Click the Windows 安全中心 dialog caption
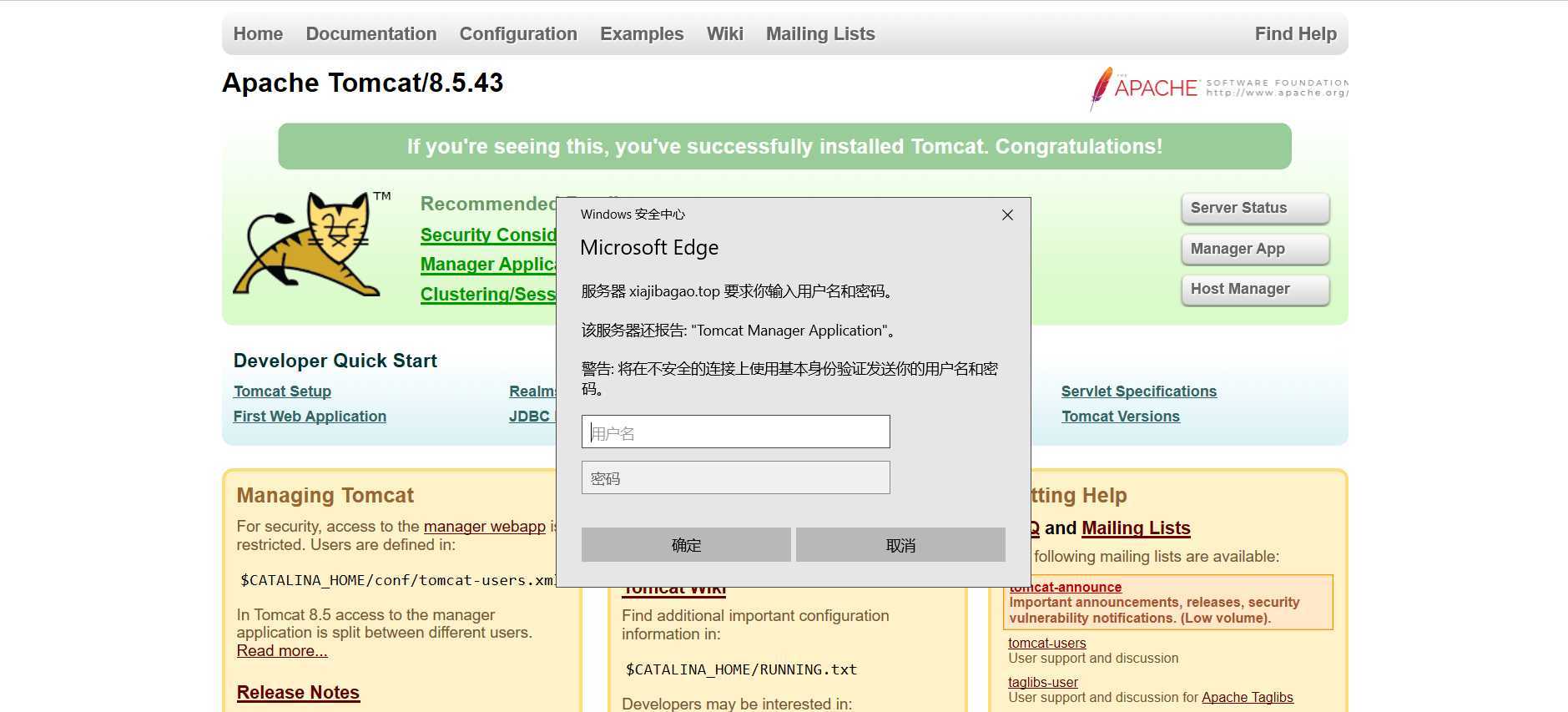The height and width of the screenshot is (712, 1568). point(633,215)
